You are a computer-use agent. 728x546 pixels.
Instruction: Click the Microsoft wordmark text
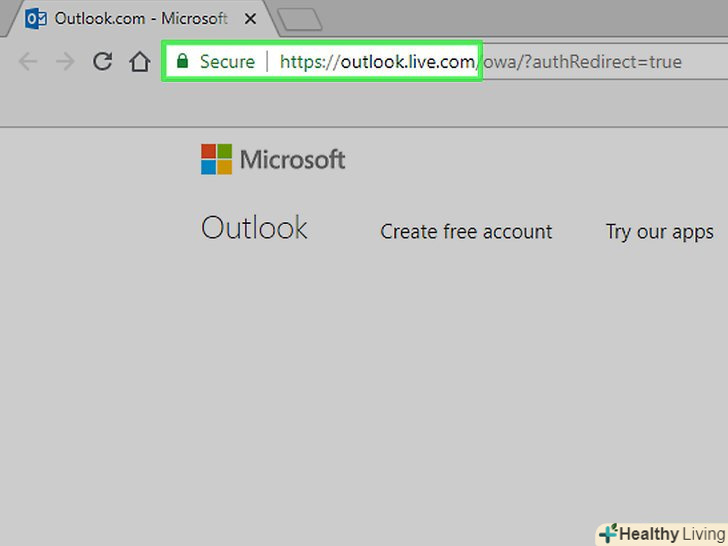pyautogui.click(x=292, y=160)
